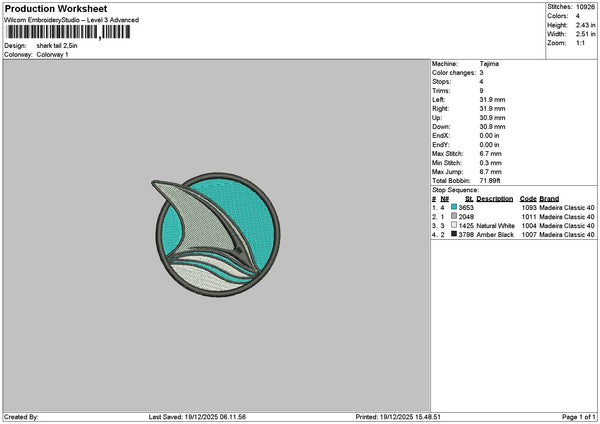The width and height of the screenshot is (600, 424).
Task: Select thread number "2048" in stop 2
Action: click(466, 217)
